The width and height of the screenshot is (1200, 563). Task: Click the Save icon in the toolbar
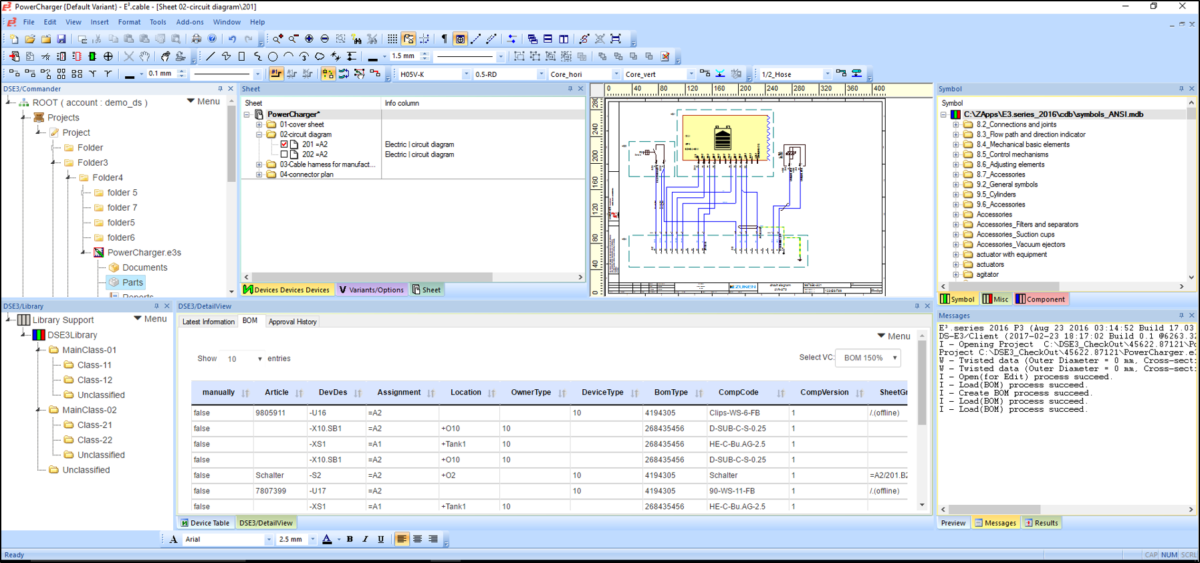click(60, 39)
